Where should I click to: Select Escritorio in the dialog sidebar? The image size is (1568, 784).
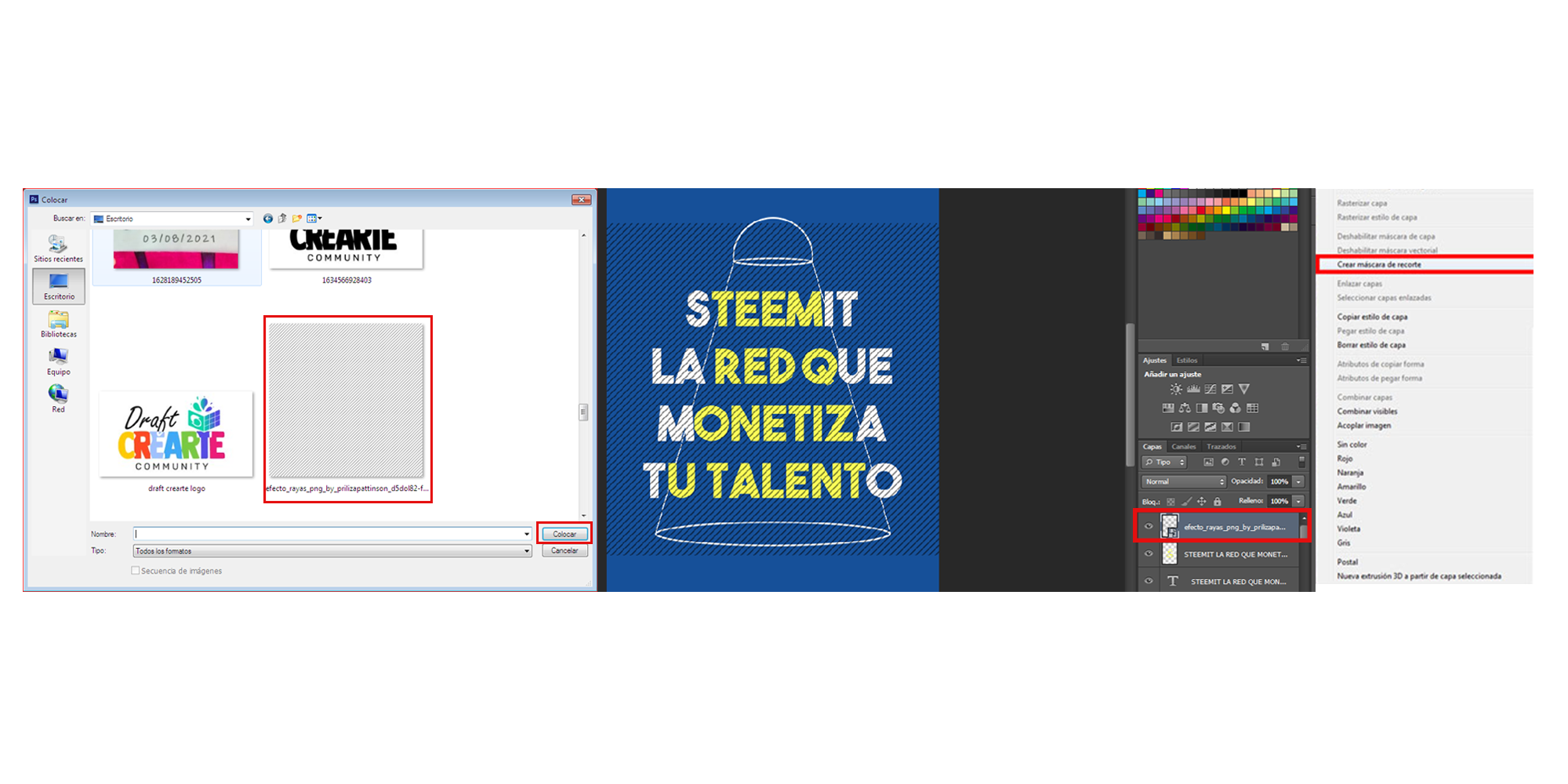pos(59,286)
